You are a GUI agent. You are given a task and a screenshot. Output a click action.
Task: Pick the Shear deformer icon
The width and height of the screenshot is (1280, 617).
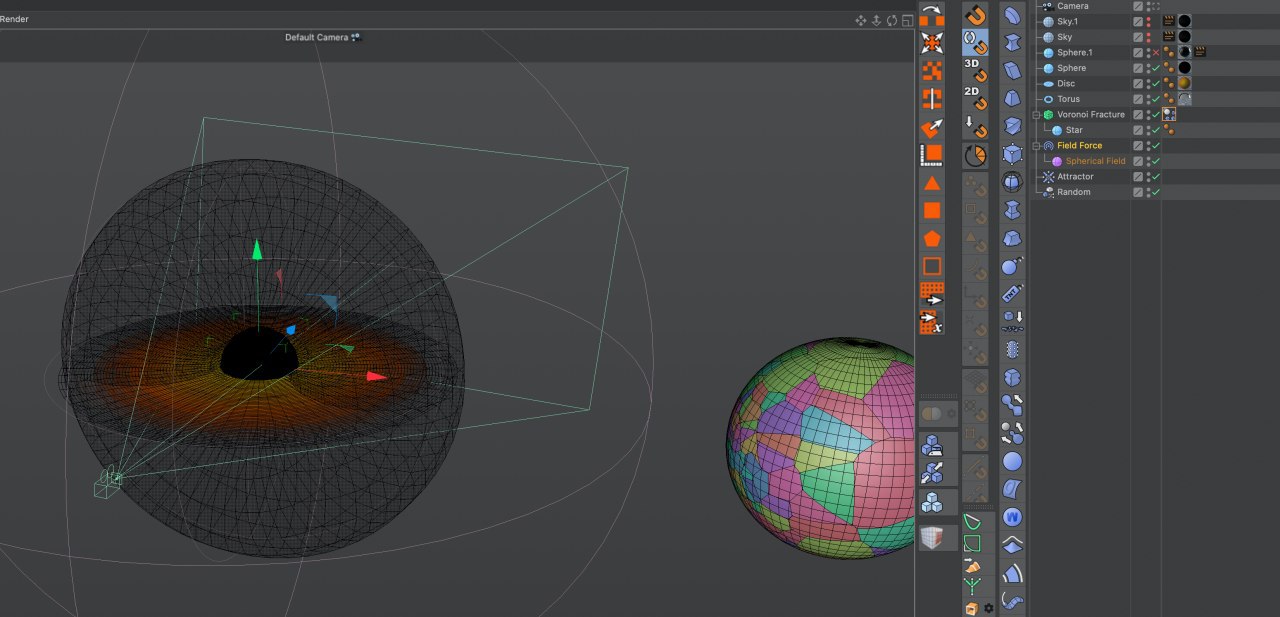(x=1012, y=71)
